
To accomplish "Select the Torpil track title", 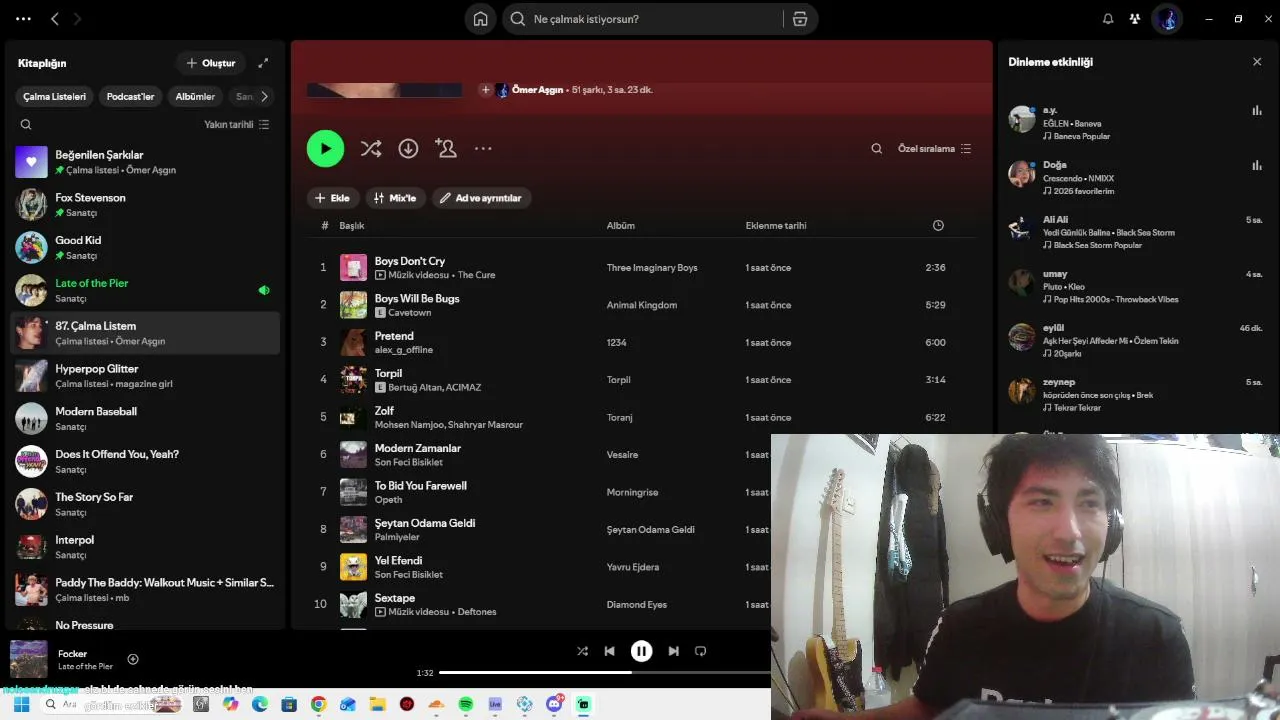I will click(x=388, y=373).
